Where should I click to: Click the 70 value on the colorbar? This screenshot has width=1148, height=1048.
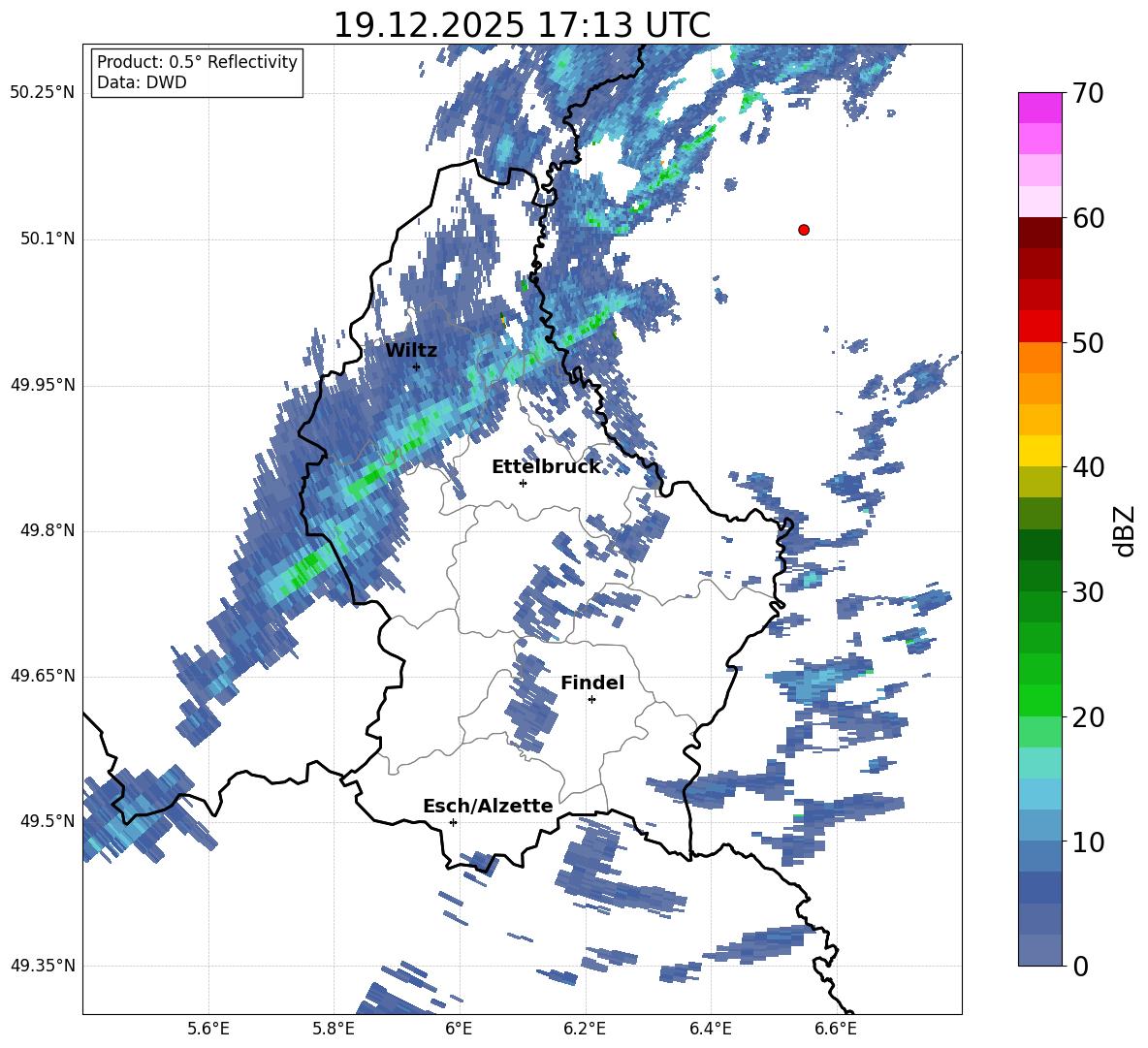1087,93
